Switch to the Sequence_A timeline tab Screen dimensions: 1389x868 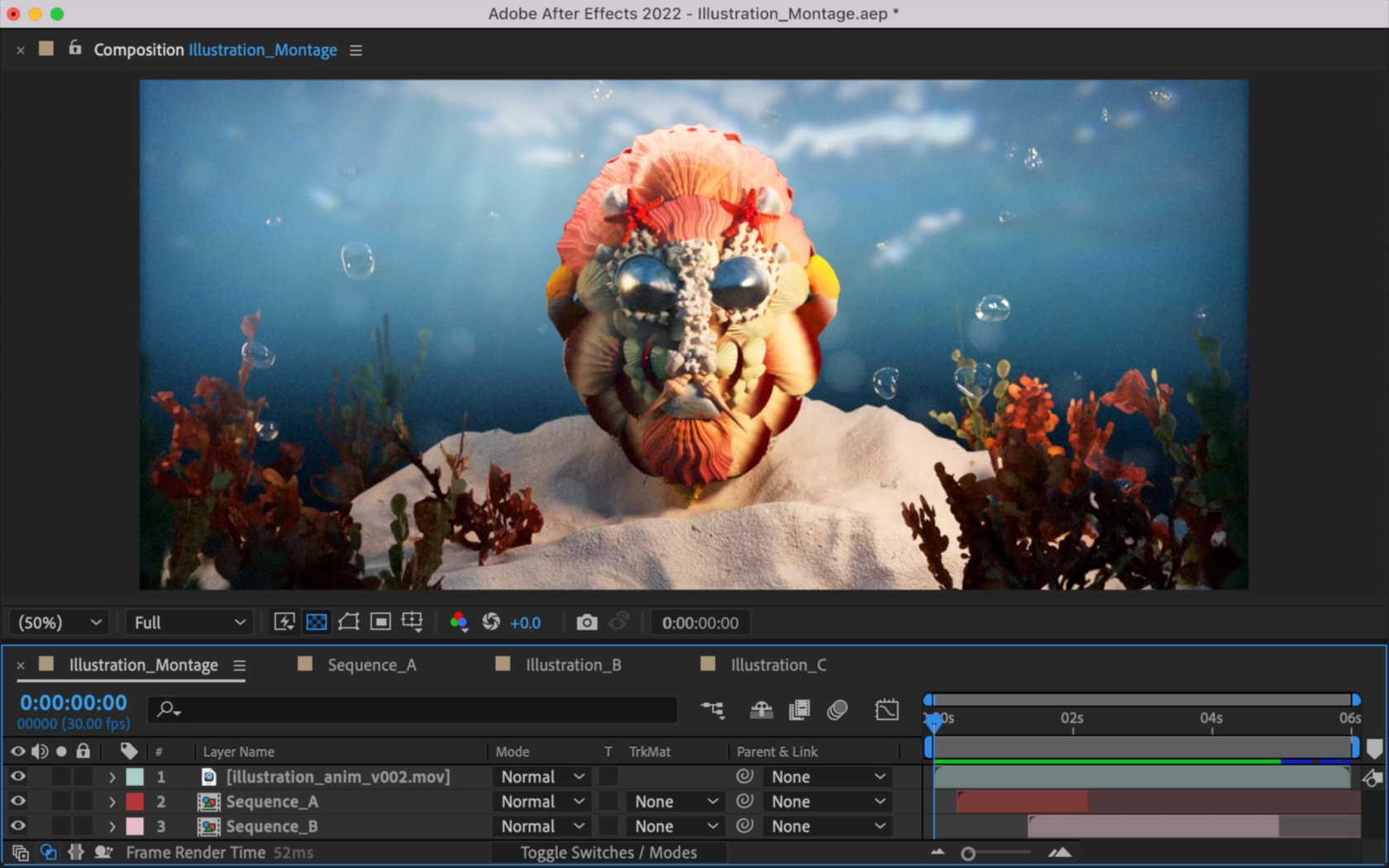click(x=371, y=665)
